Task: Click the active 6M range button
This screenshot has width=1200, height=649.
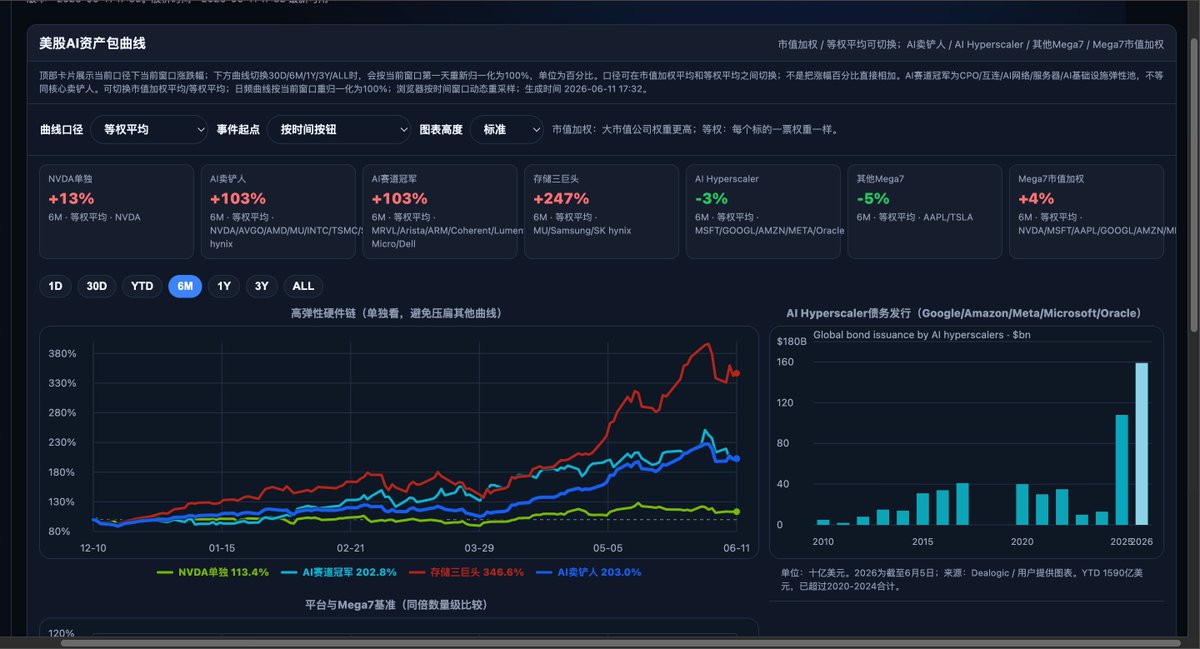Action: tap(185, 286)
